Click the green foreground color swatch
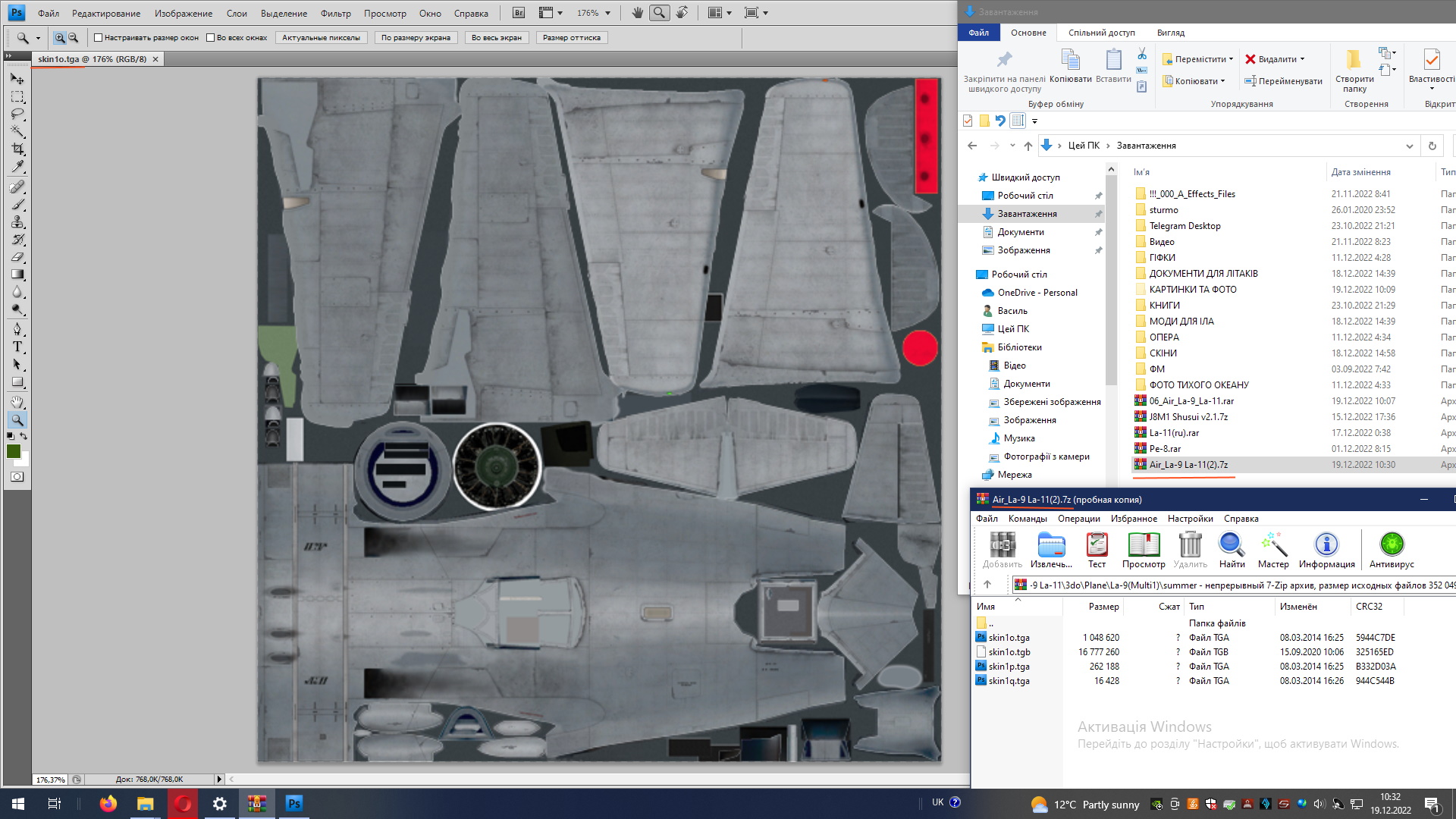 pos(14,451)
